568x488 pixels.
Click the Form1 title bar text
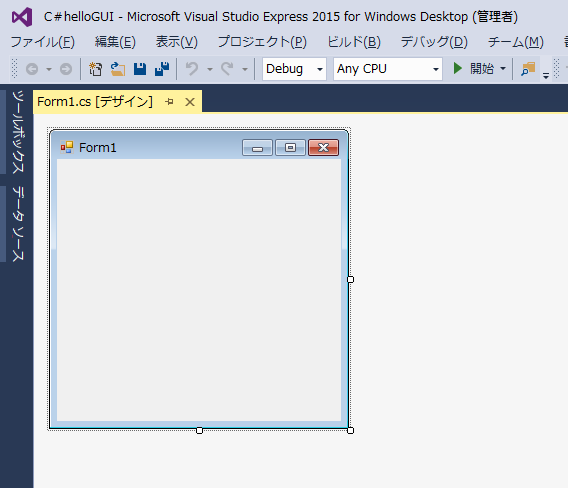click(x=98, y=148)
